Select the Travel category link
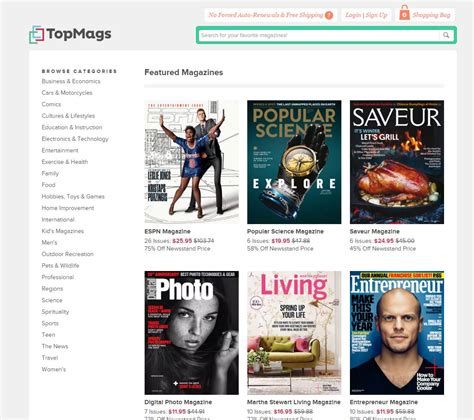This screenshot has height=420, width=474. (50, 358)
